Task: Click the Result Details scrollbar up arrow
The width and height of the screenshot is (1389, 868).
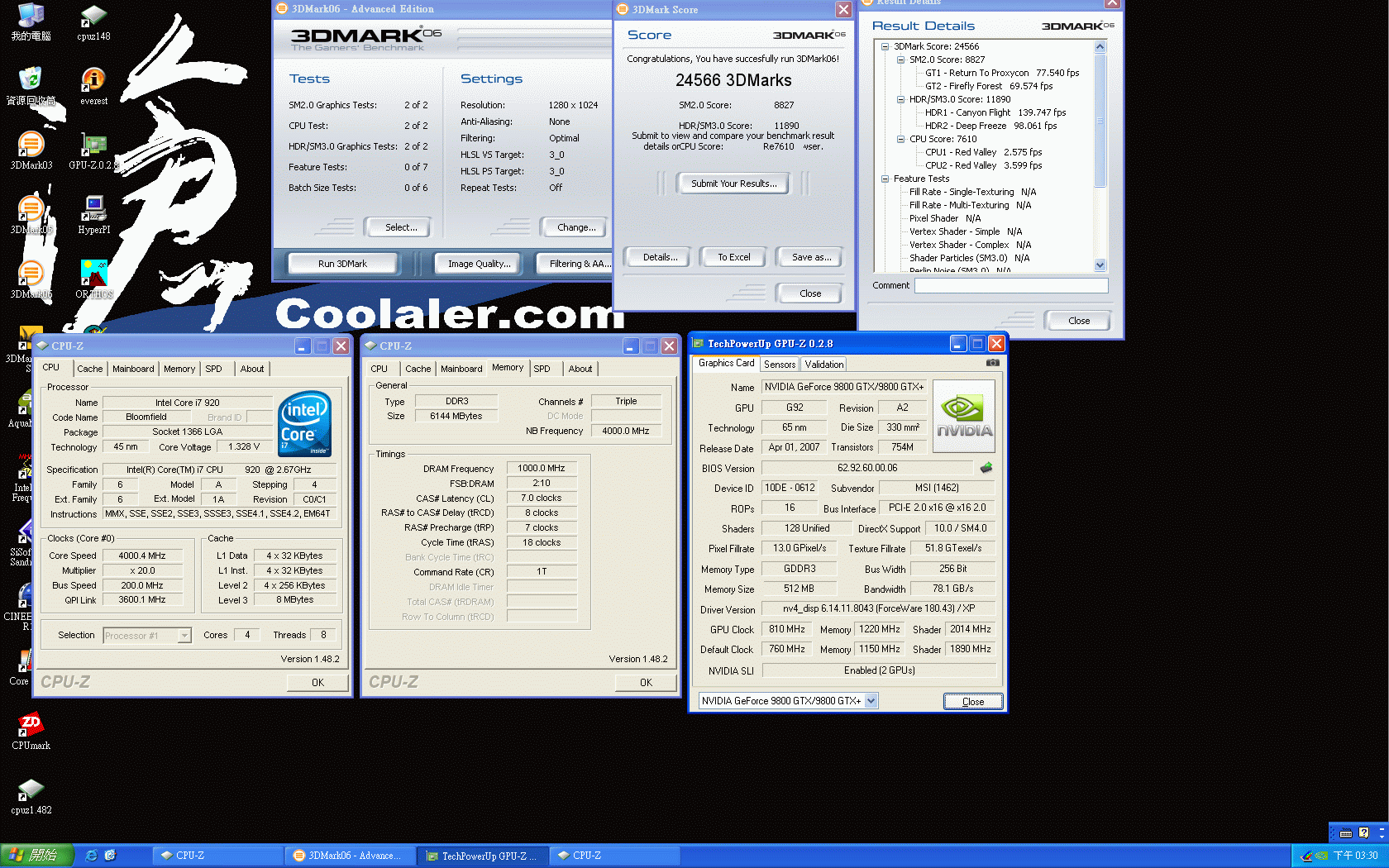Action: click(1100, 46)
